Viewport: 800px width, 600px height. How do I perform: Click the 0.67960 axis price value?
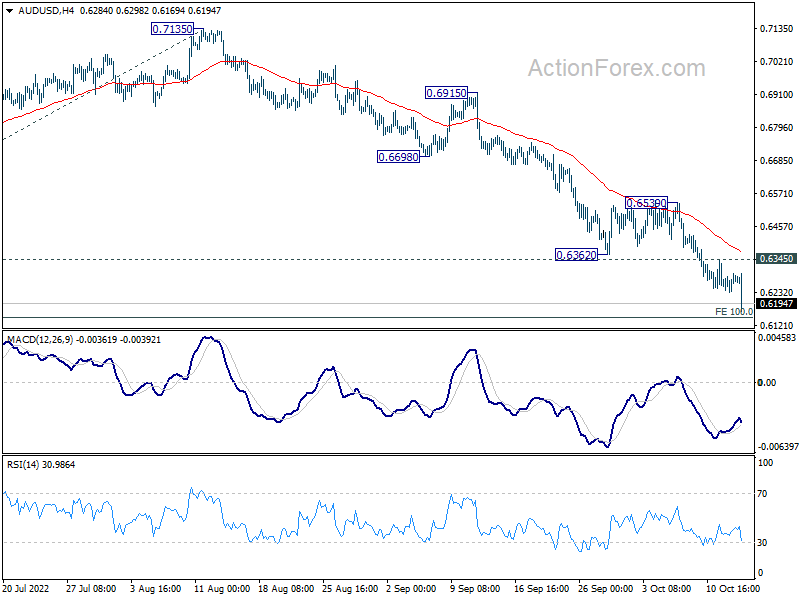[777, 128]
